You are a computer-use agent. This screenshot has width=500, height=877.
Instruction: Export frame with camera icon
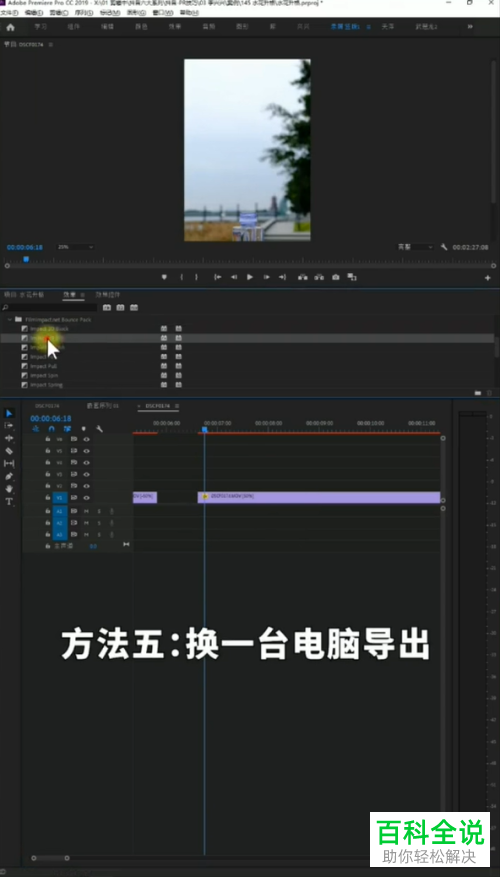coord(336,277)
